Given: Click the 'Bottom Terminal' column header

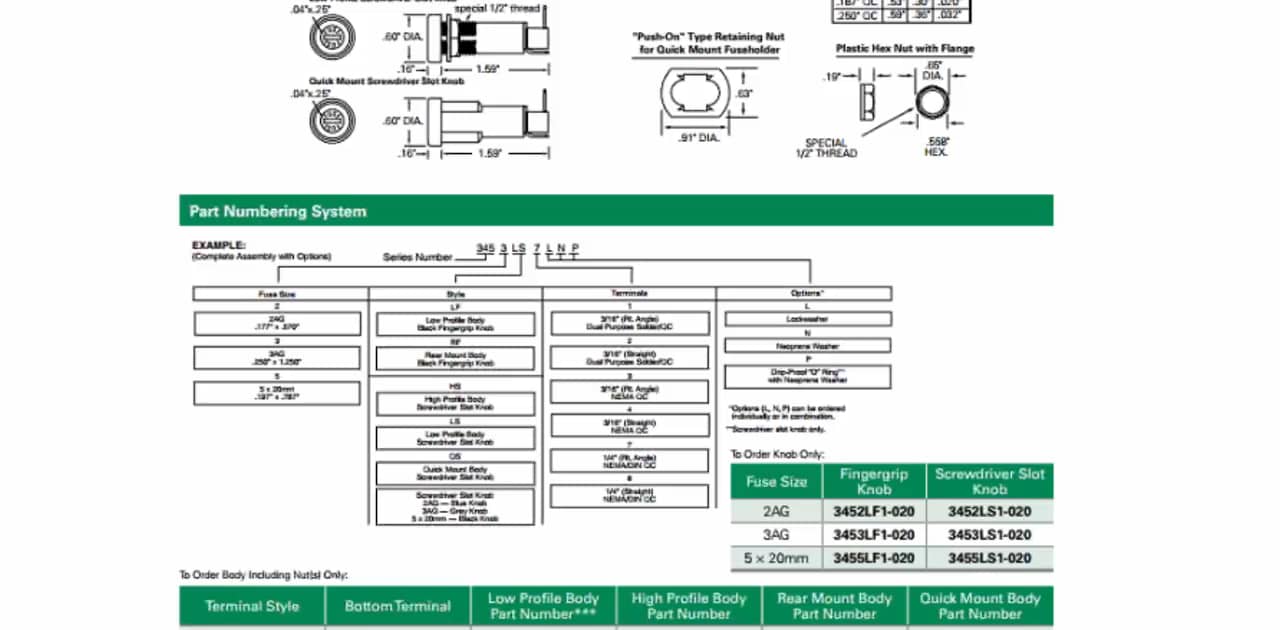Looking at the screenshot, I should point(398,606).
